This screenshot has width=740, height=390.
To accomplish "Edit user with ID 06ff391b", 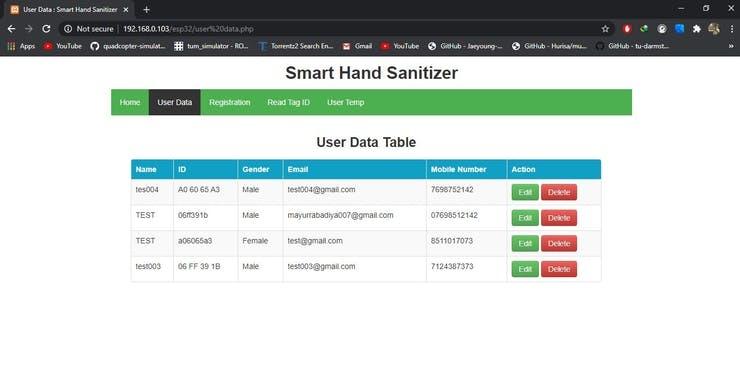I will pyautogui.click(x=525, y=218).
